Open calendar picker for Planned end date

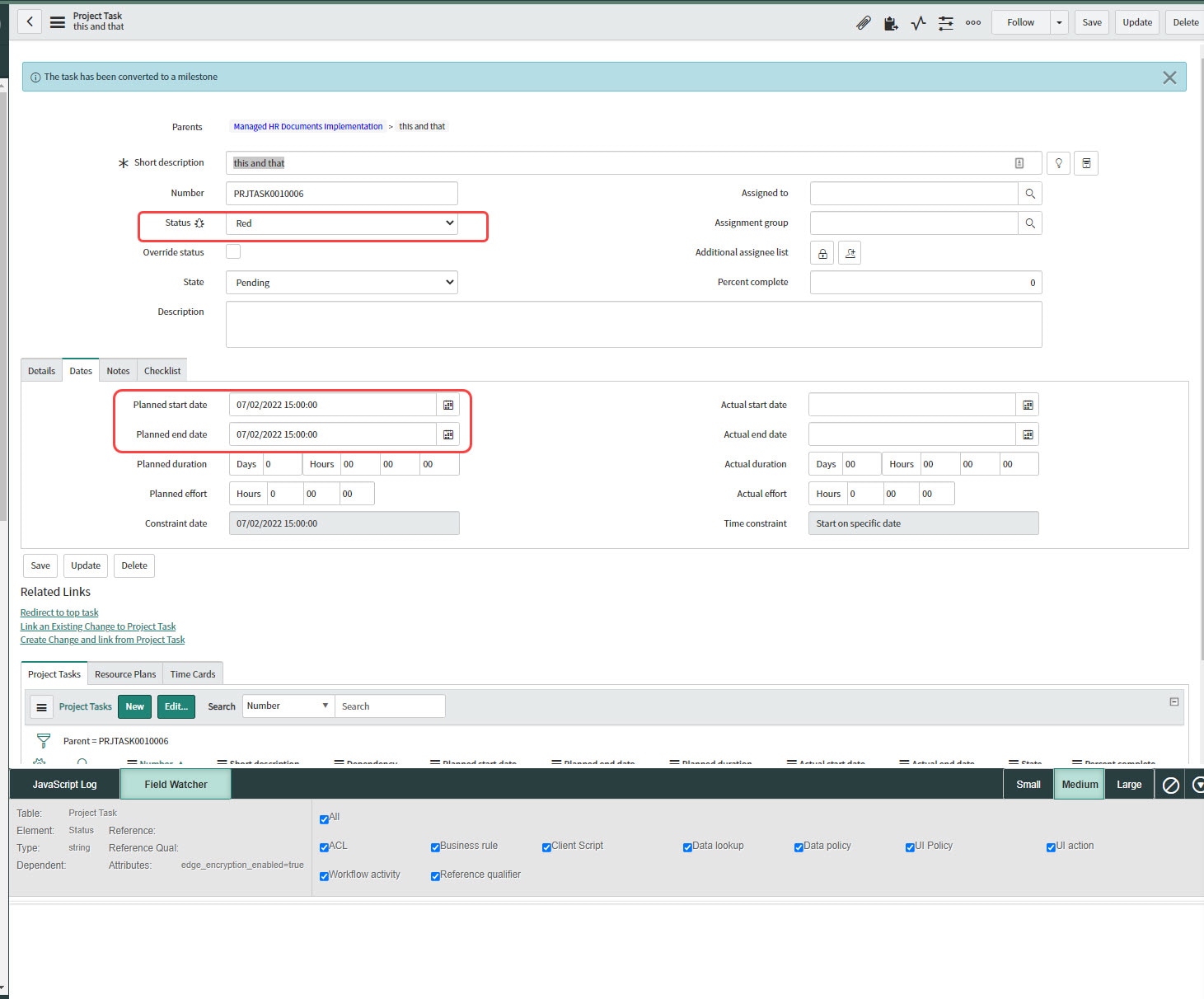[448, 434]
